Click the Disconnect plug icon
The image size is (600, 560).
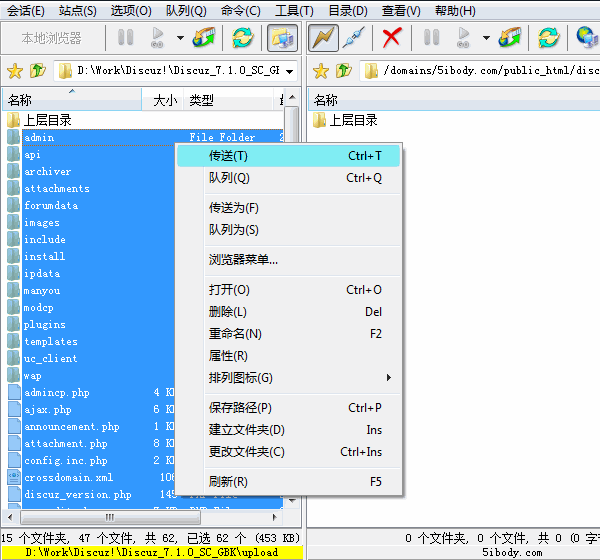tap(352, 39)
